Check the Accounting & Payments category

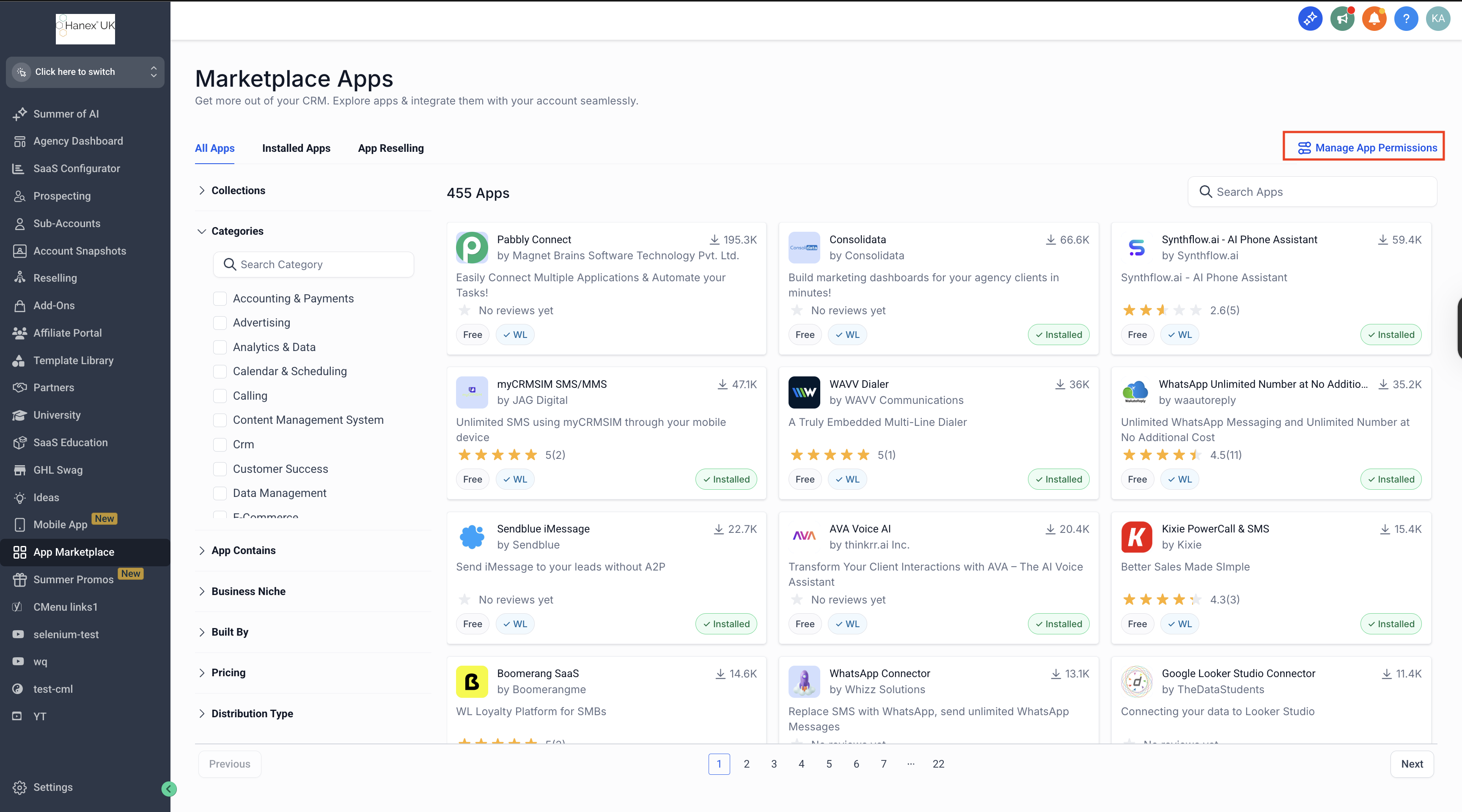click(x=220, y=299)
